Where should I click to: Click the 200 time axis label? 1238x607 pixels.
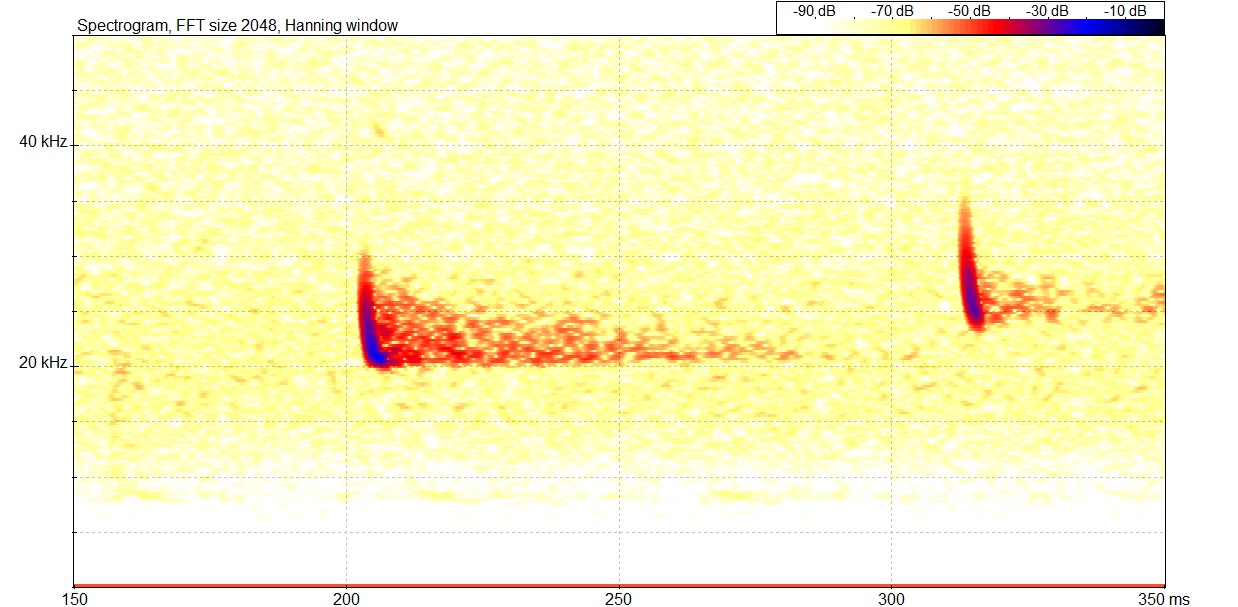[x=346, y=598]
